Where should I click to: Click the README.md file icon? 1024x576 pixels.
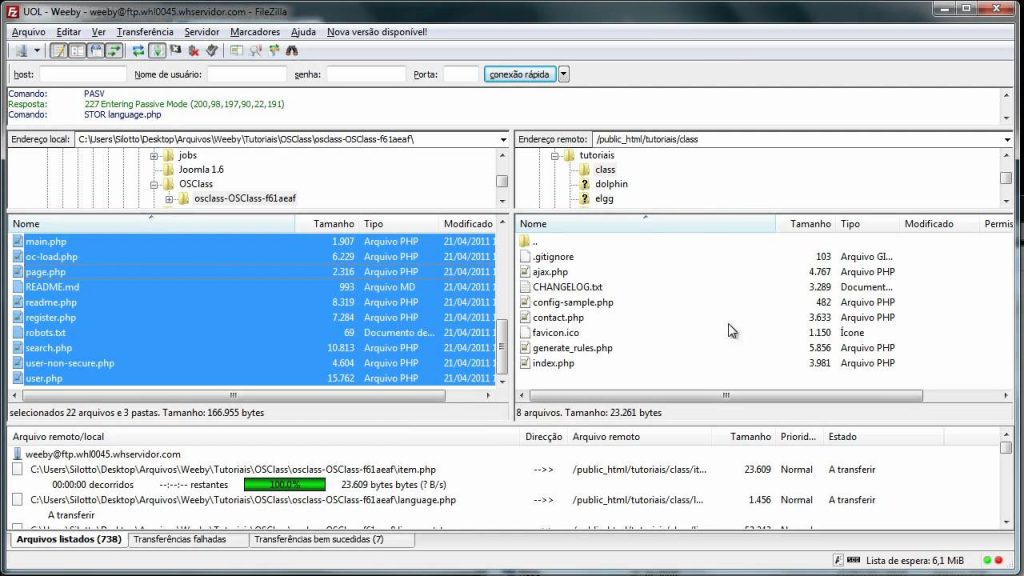click(18, 287)
